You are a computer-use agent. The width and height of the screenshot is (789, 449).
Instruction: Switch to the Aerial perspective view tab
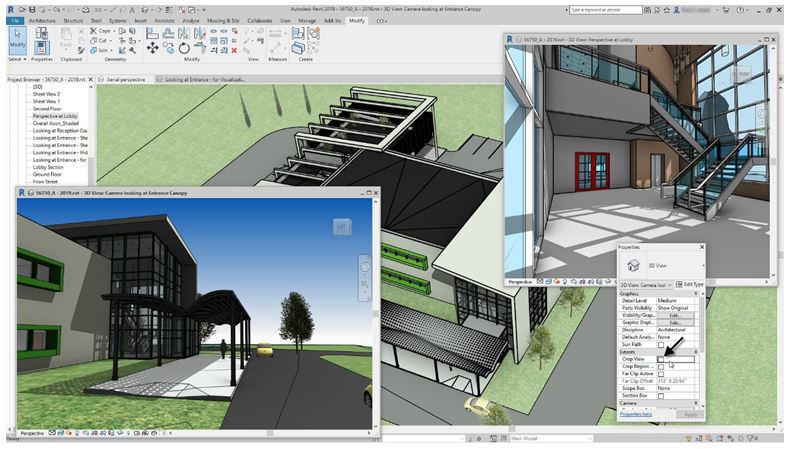tap(122, 80)
